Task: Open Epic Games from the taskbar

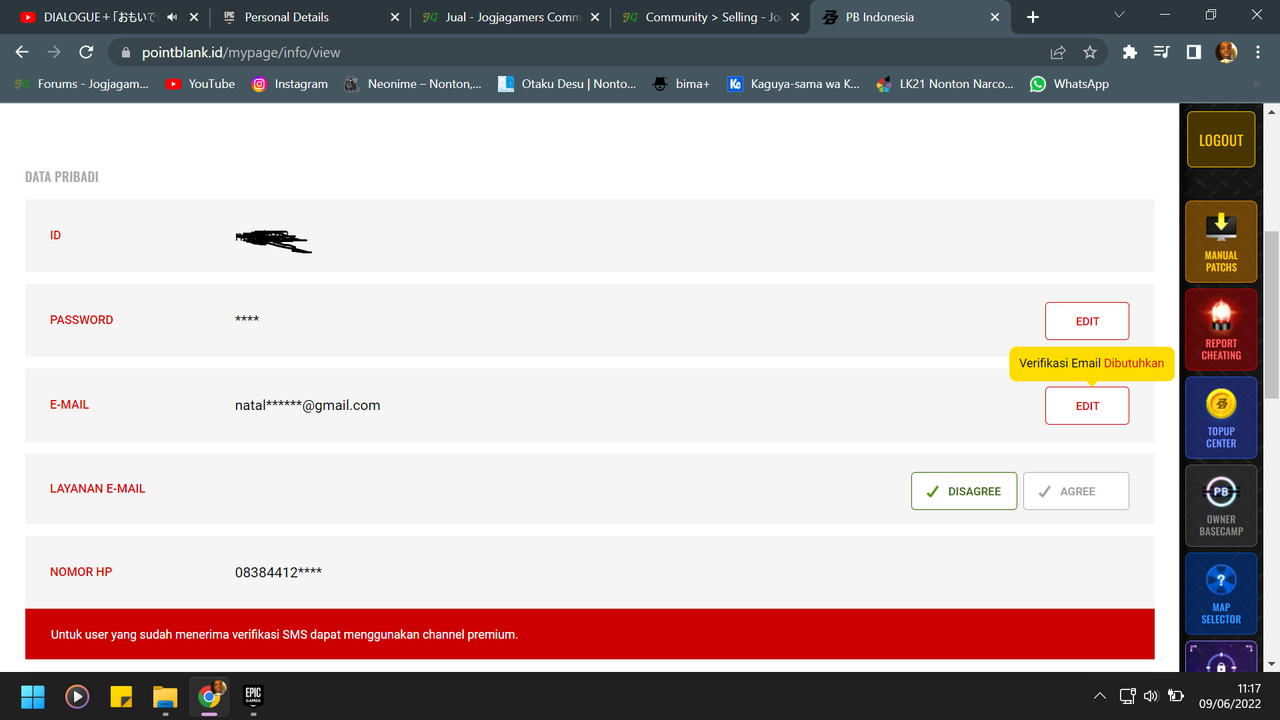Action: pos(253,696)
